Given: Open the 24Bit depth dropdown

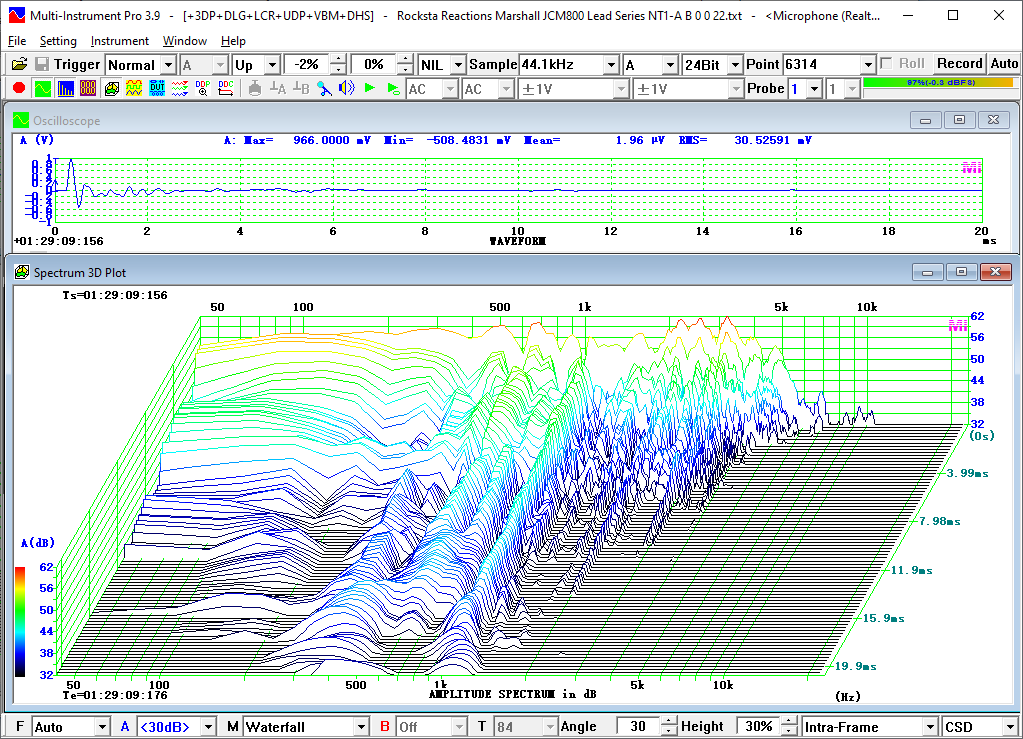Looking at the screenshot, I should coord(735,65).
